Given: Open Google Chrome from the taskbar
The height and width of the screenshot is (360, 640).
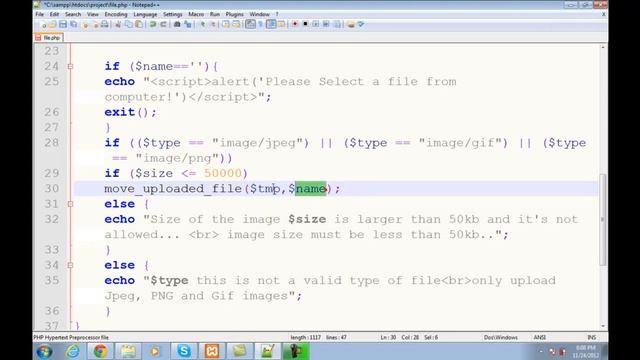Looking at the screenshot, I should coord(100,351).
